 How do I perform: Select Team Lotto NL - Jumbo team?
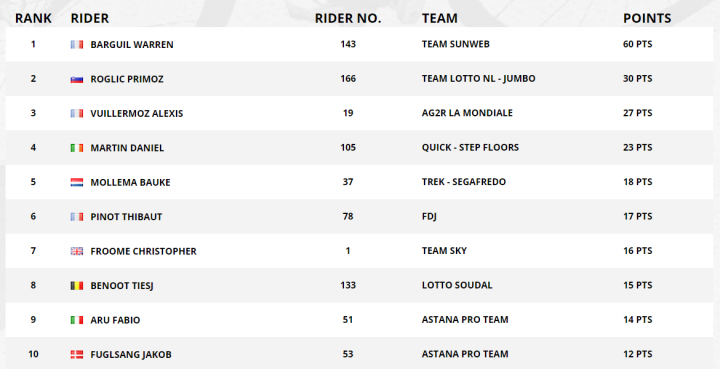(x=478, y=78)
